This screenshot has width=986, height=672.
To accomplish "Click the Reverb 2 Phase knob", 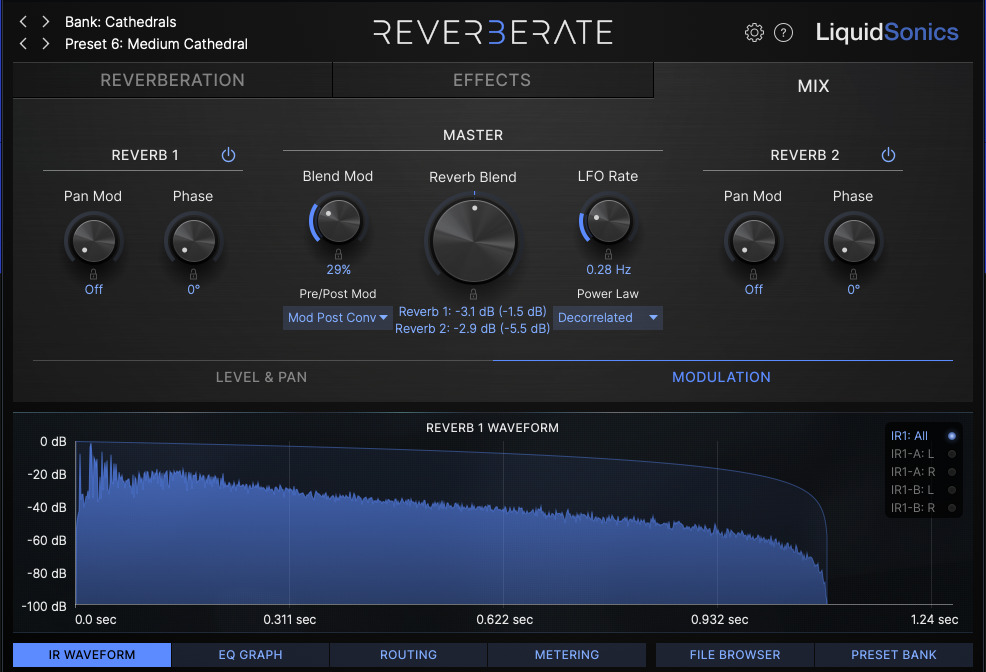I will tap(853, 240).
